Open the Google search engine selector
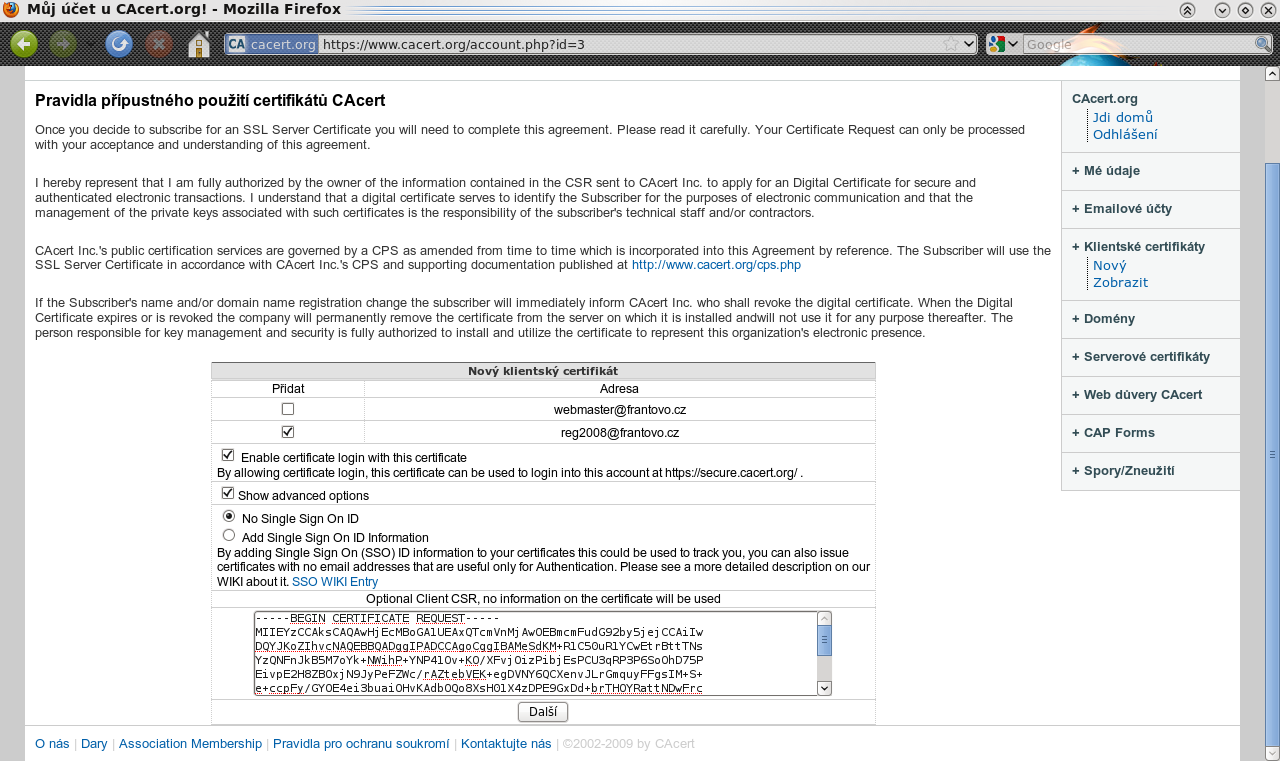This screenshot has height=761, width=1280. coord(1003,44)
